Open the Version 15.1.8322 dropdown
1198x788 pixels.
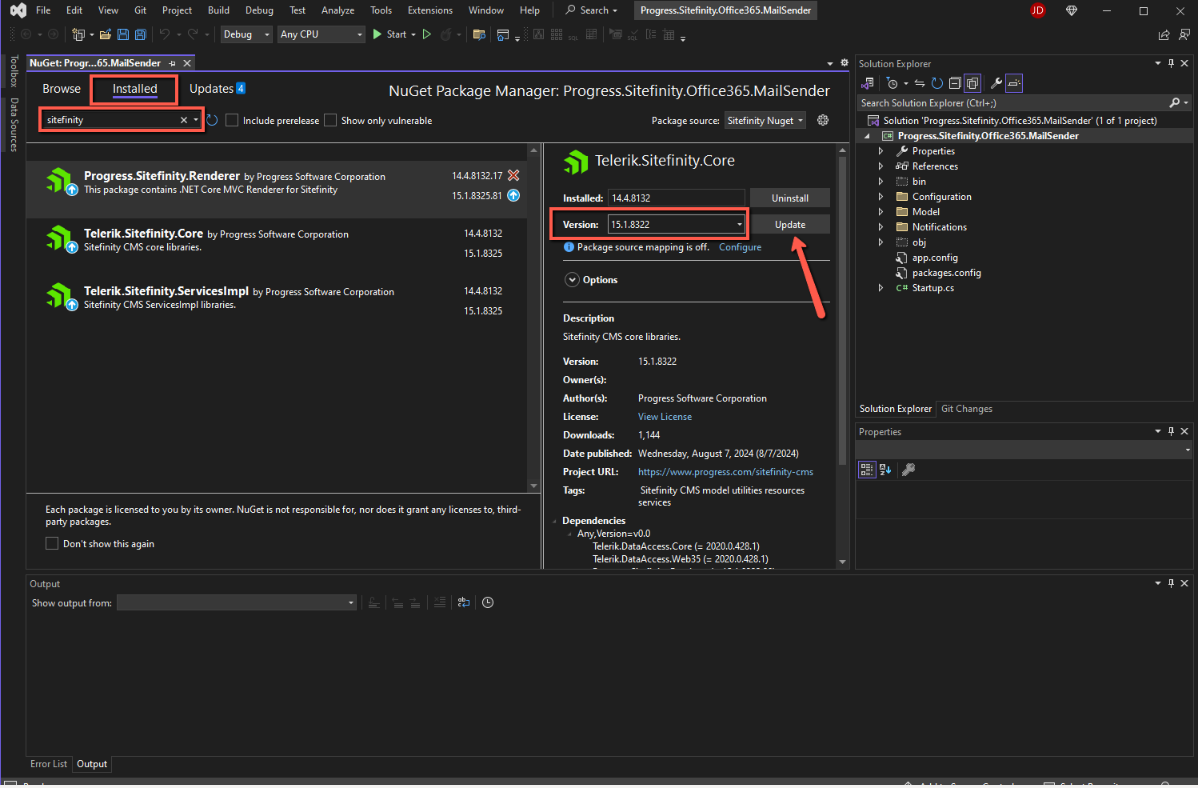[676, 225]
